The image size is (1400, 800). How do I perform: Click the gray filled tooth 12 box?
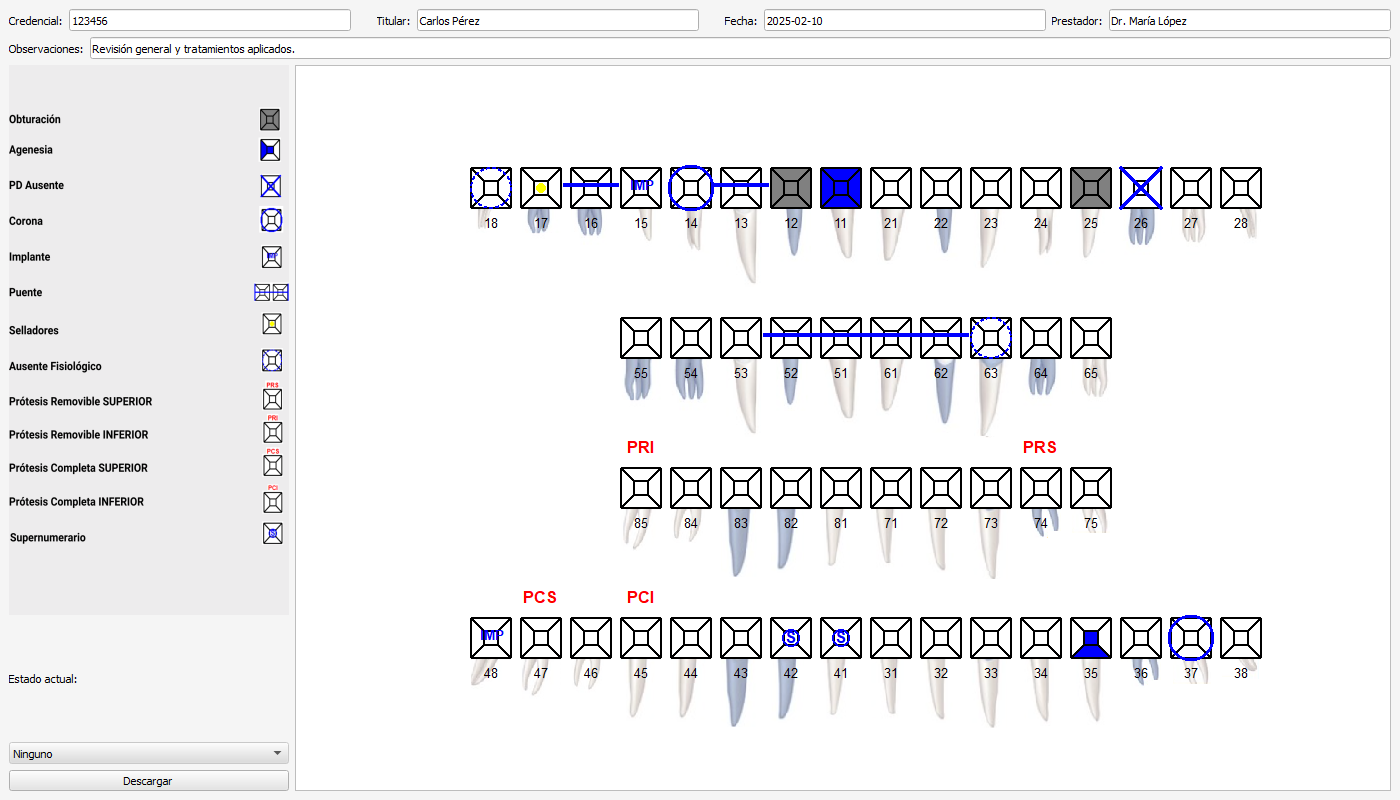pos(791,188)
